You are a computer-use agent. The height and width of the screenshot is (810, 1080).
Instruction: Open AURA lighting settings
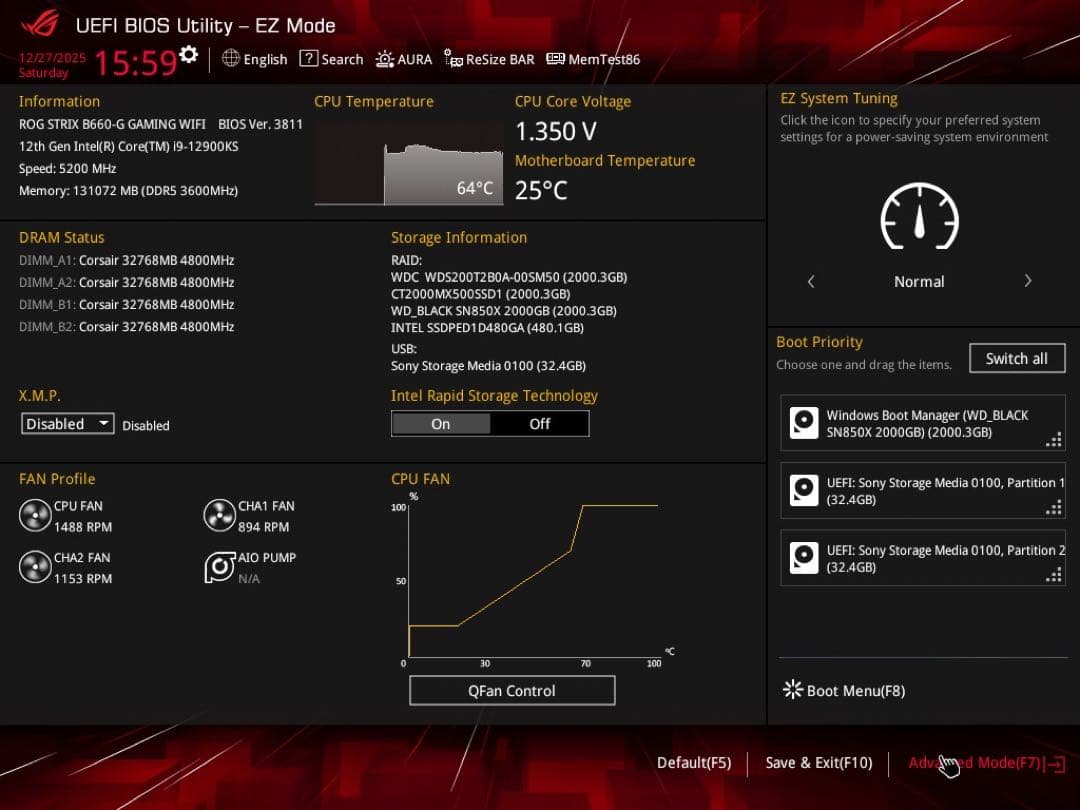(x=404, y=59)
